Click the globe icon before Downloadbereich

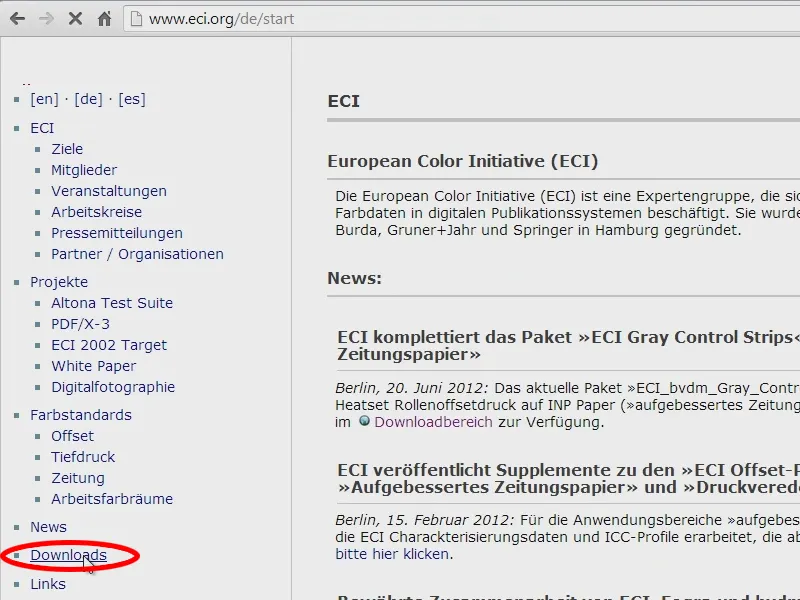coord(364,421)
